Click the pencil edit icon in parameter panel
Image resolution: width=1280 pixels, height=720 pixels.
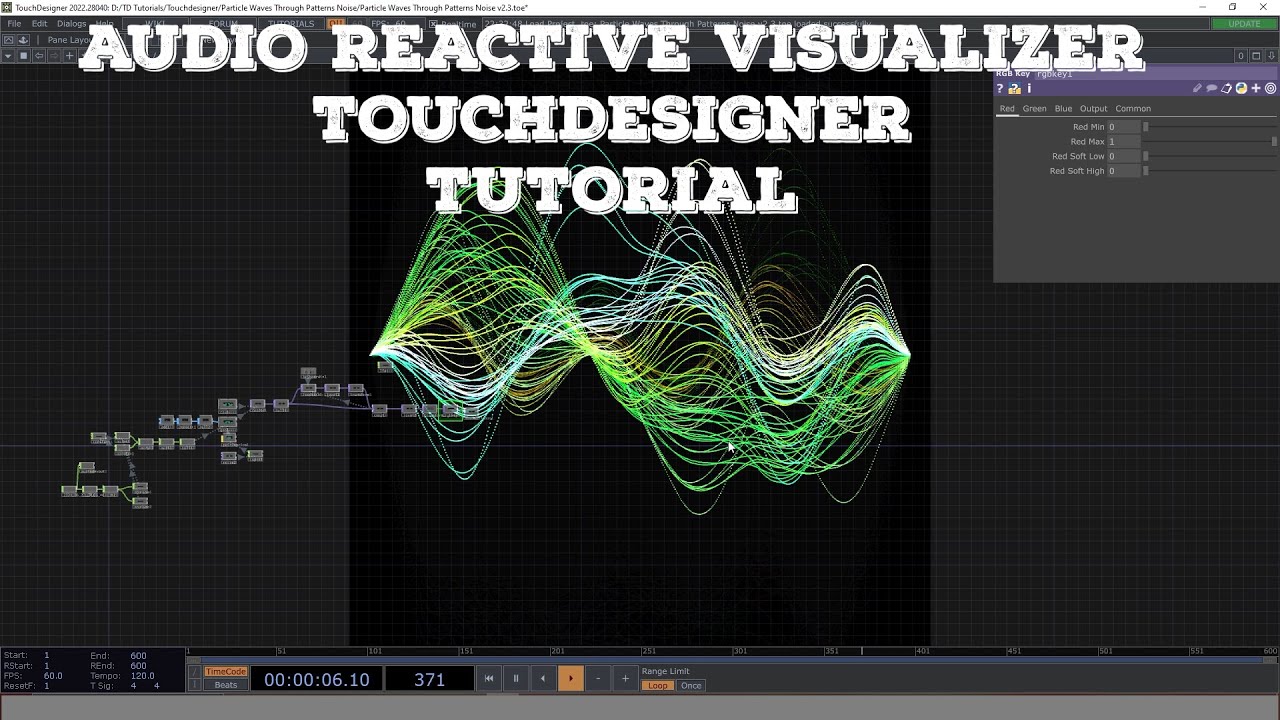(x=1197, y=88)
